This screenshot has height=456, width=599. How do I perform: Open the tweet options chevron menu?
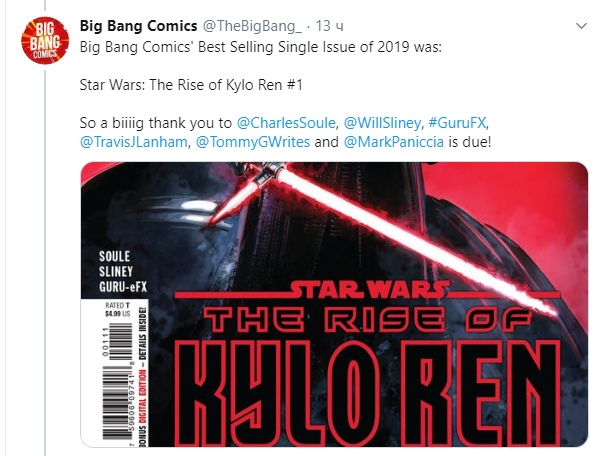pos(581,26)
